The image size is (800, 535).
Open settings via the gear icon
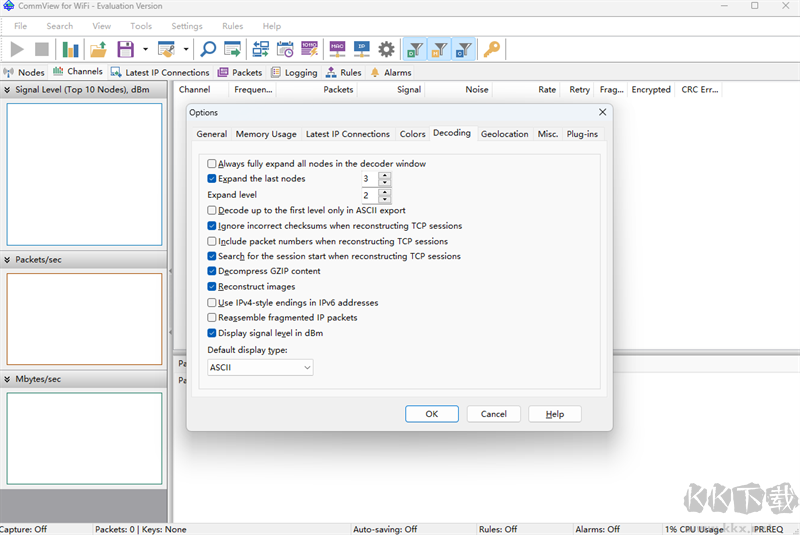[x=386, y=49]
